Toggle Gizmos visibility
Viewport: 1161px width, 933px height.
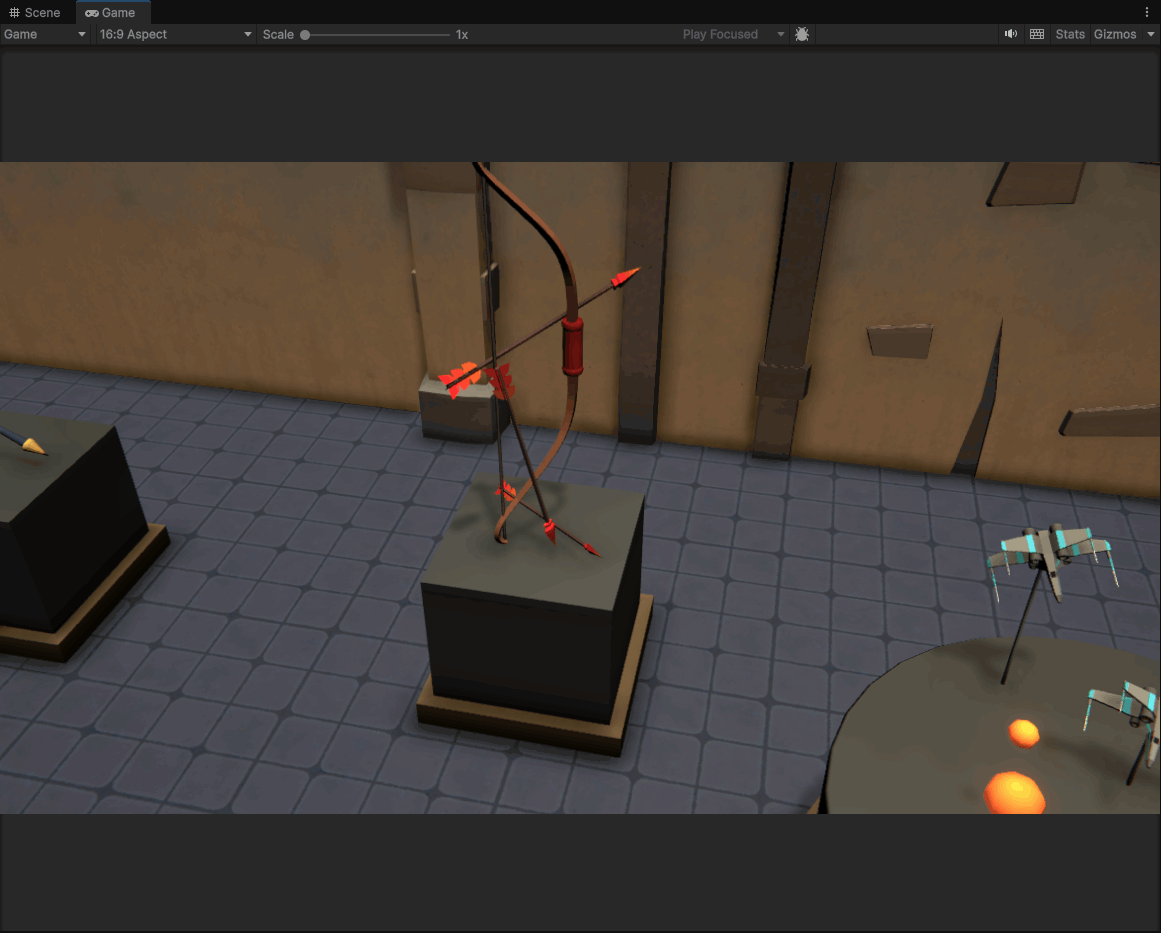[x=1114, y=34]
